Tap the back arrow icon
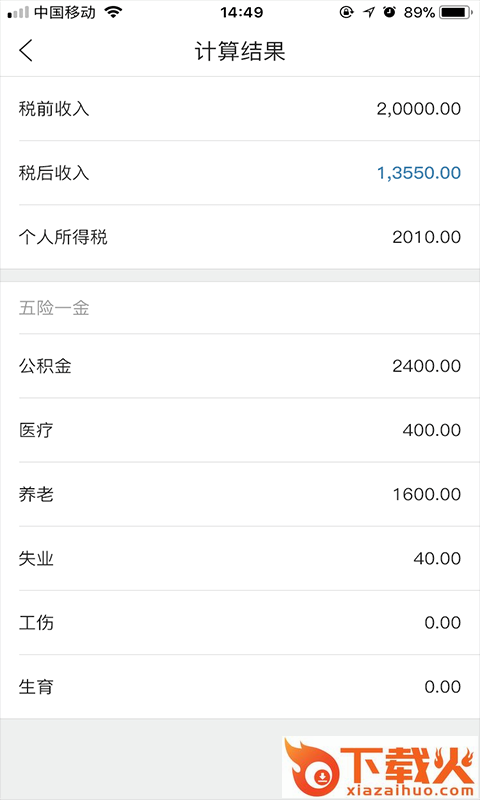This screenshot has width=480, height=800. coord(26,51)
